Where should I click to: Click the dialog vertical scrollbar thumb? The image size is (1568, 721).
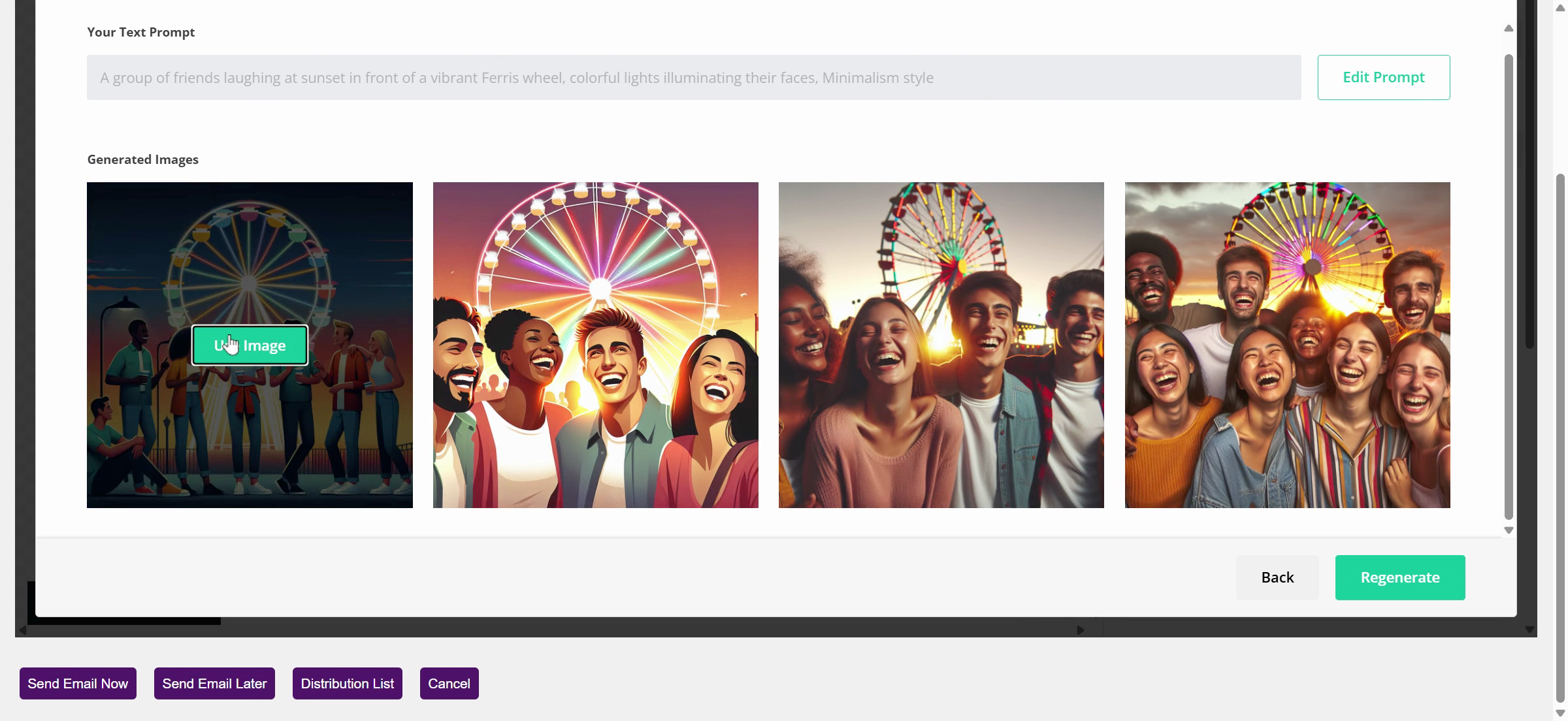[1509, 287]
